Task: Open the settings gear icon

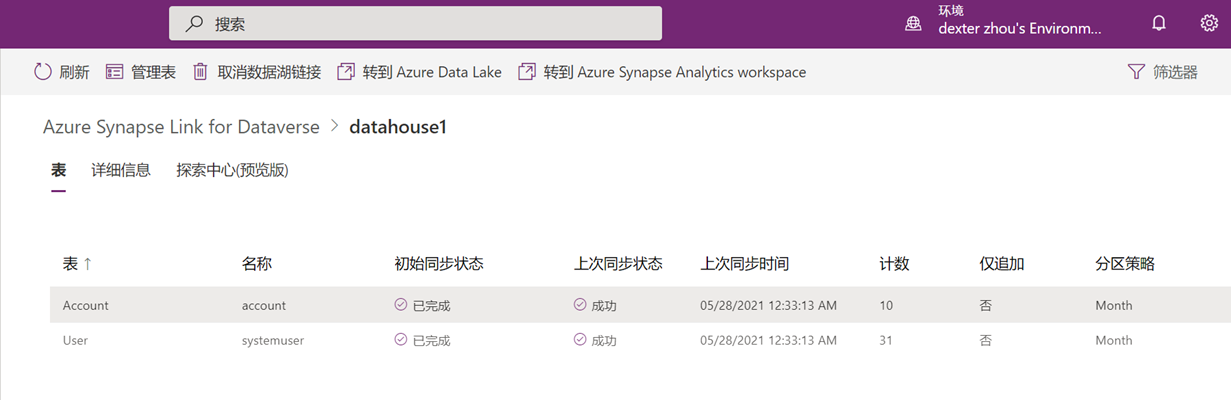Action: 1209,23
